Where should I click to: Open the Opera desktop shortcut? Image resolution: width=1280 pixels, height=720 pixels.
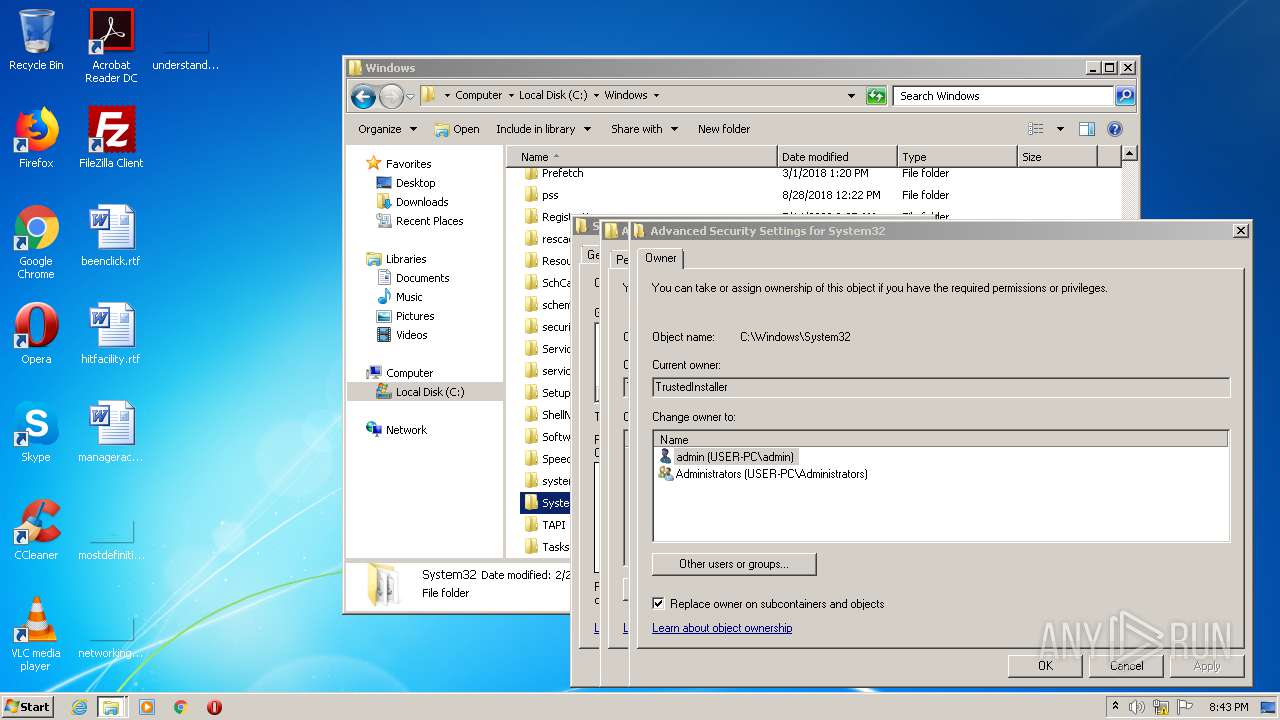point(36,334)
